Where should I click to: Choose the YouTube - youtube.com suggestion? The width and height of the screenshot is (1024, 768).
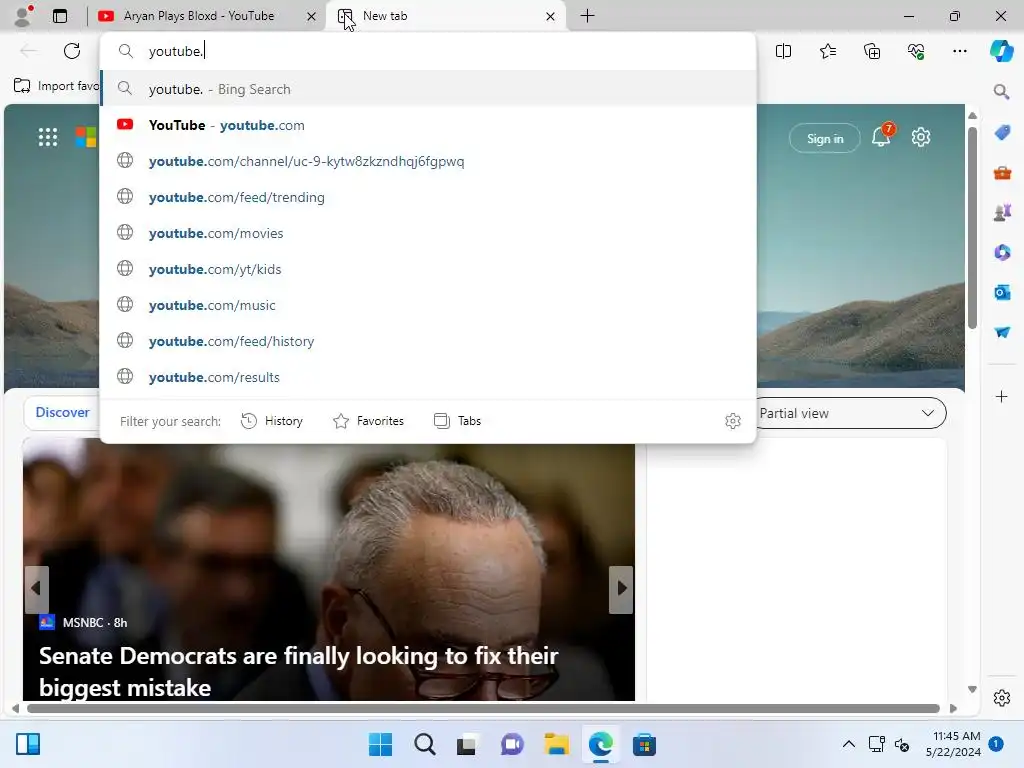point(428,125)
